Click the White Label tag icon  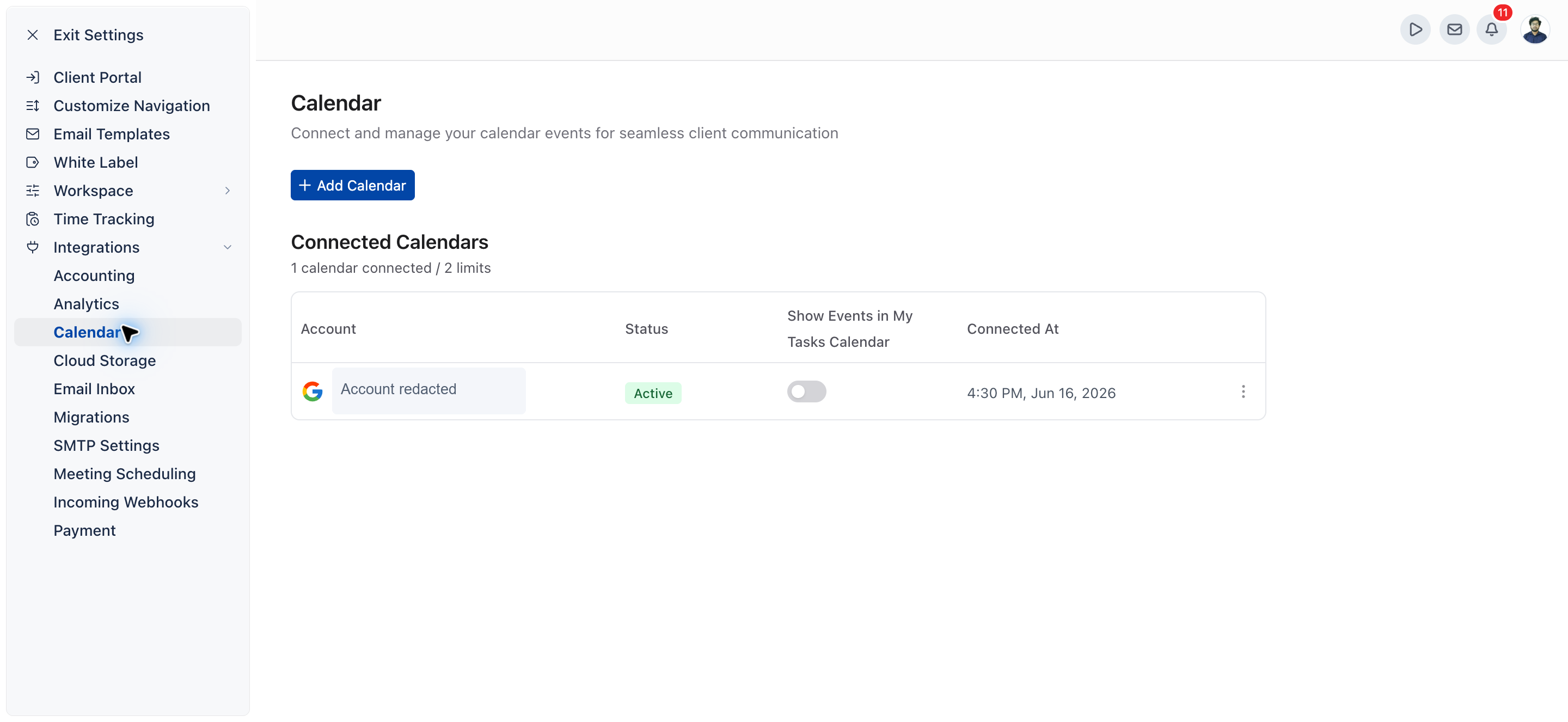point(33,163)
